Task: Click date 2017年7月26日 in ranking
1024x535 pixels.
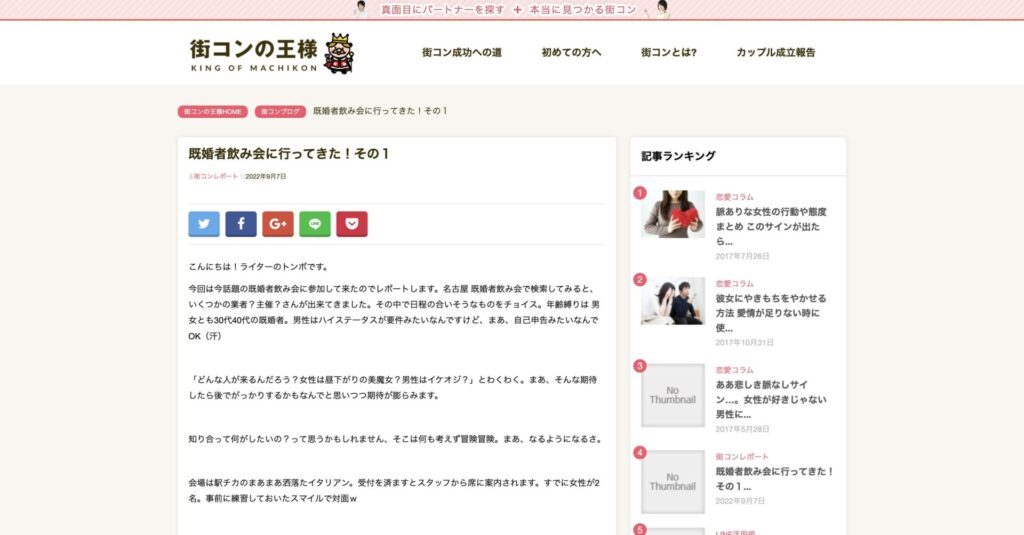Action: click(743, 256)
